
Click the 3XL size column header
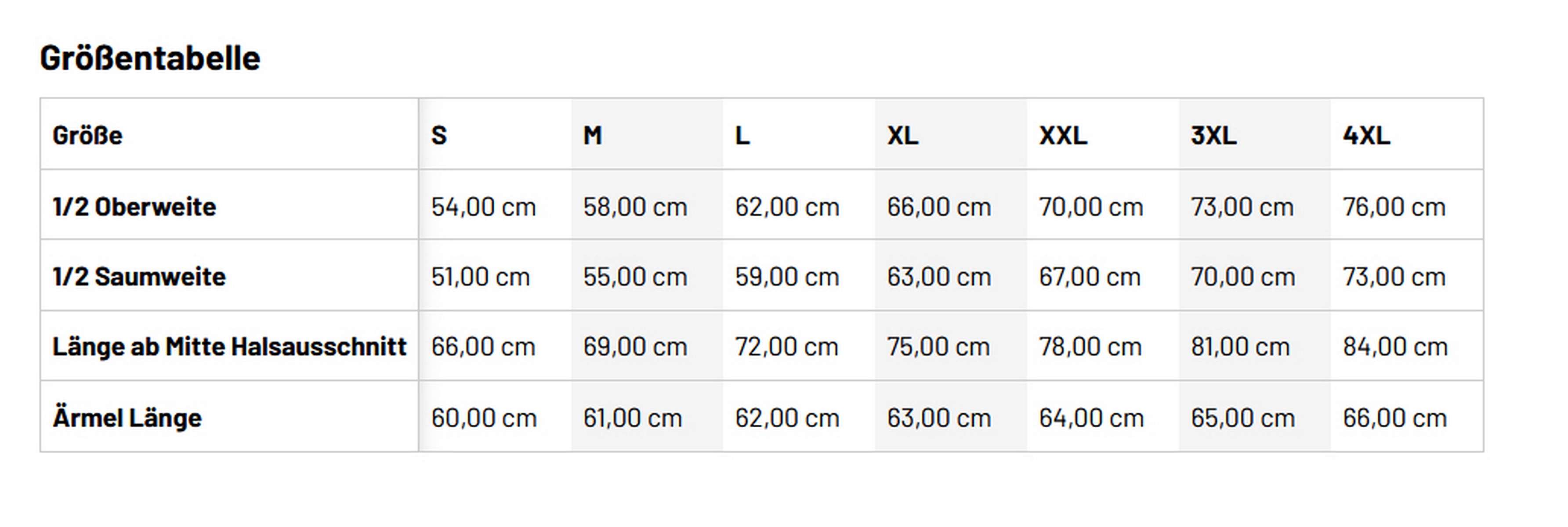pos(1214,135)
